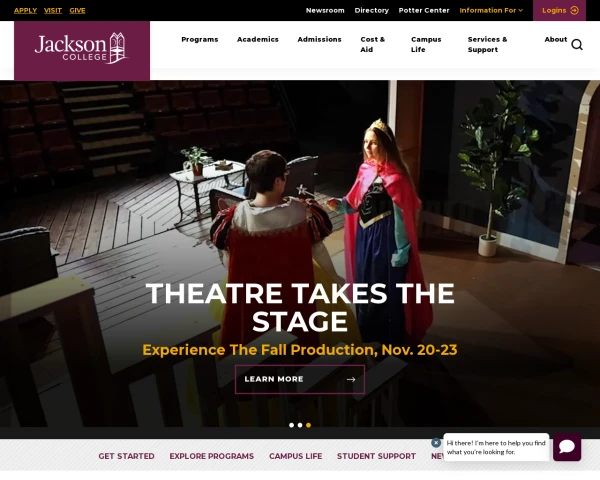The height and width of the screenshot is (480, 600).
Task: Open the Campus Life menu
Action: coord(426,44)
